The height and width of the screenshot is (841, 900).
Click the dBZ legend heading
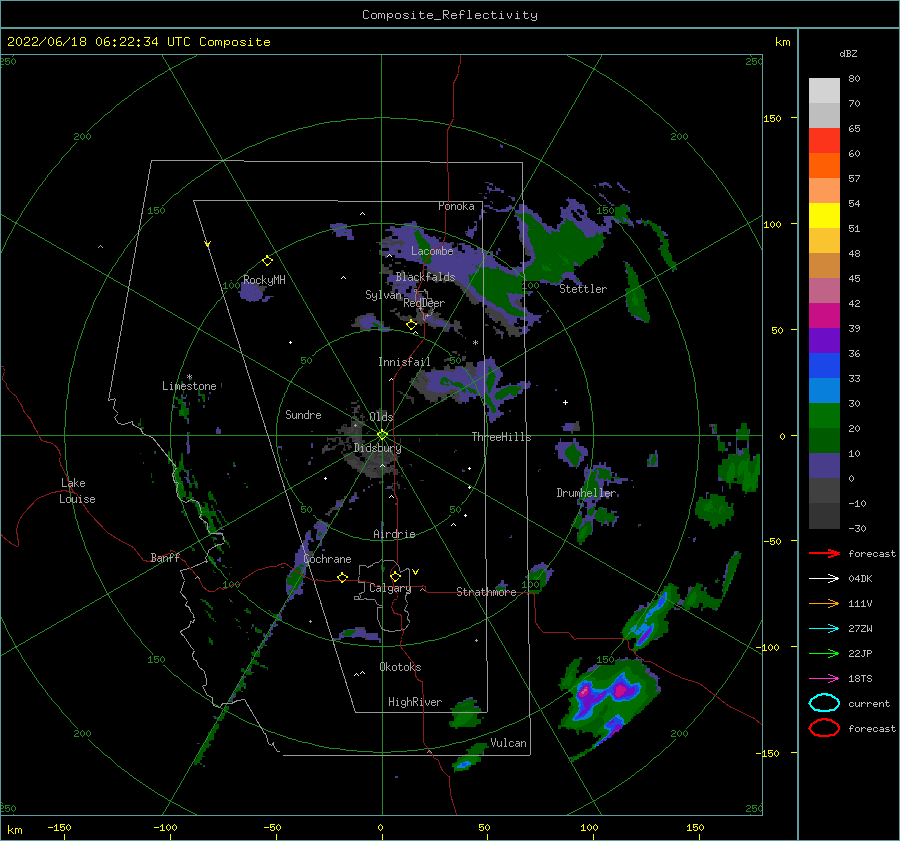(848, 53)
